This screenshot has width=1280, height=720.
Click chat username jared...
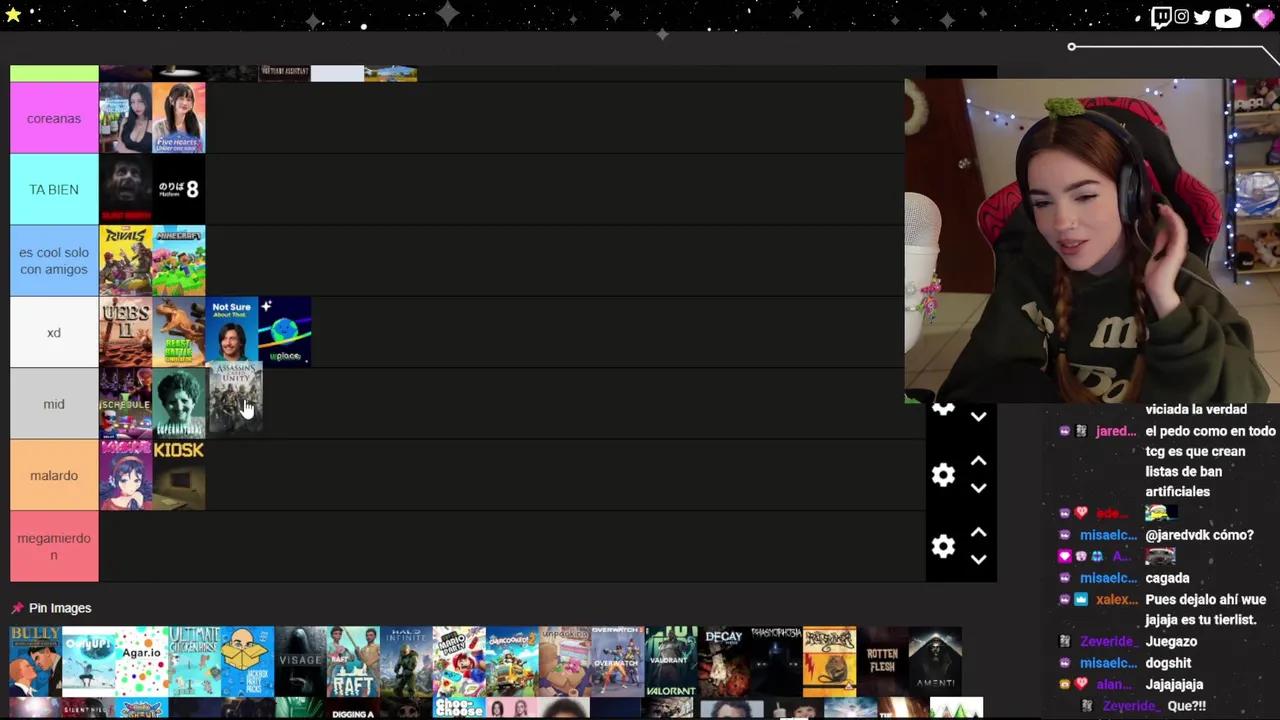1116,431
